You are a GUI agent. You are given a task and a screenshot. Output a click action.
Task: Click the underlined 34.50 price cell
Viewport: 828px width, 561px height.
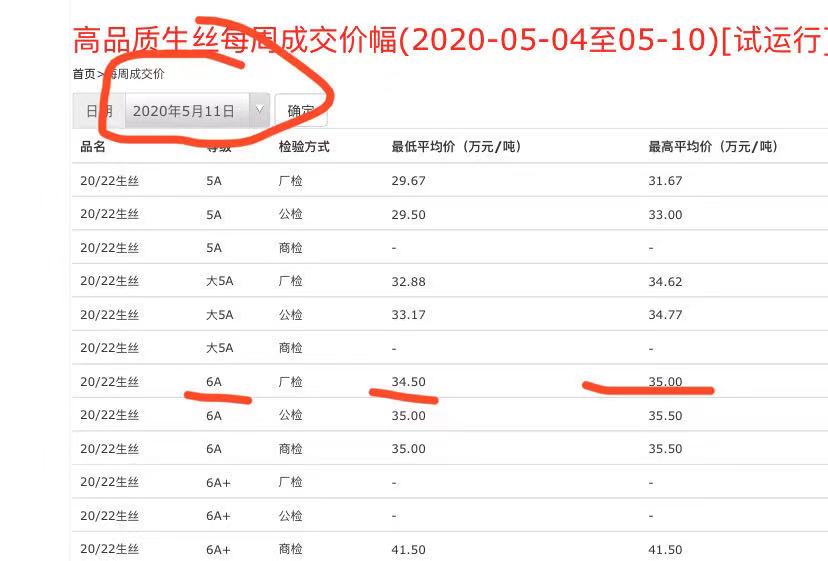click(x=408, y=382)
